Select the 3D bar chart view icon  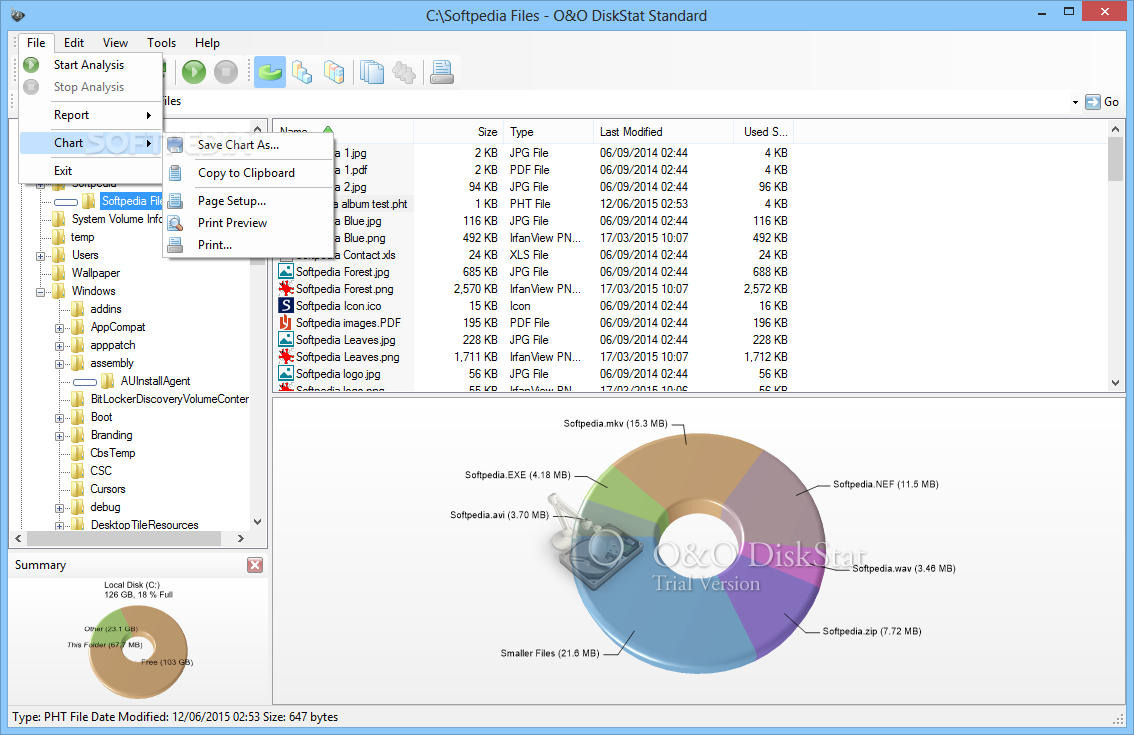click(302, 72)
